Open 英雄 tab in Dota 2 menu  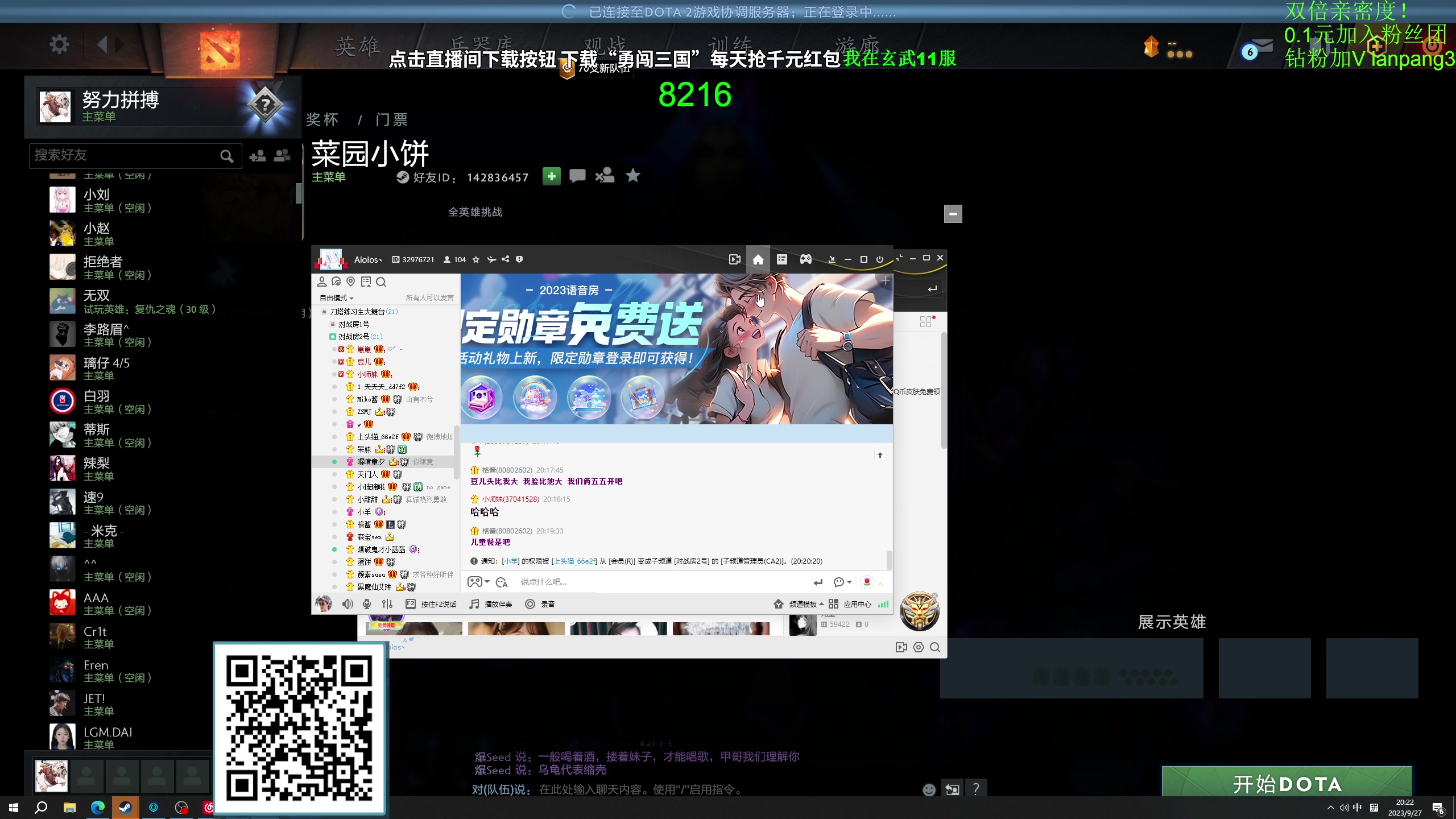click(x=357, y=45)
